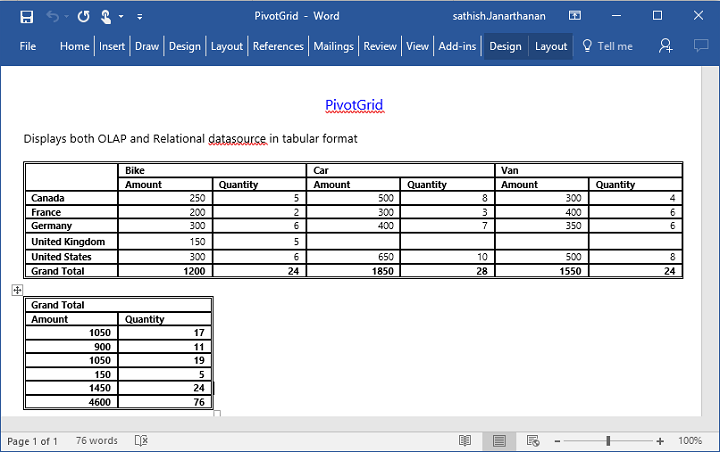
Task: Open the Share icon in the ribbon
Action: (x=666, y=46)
